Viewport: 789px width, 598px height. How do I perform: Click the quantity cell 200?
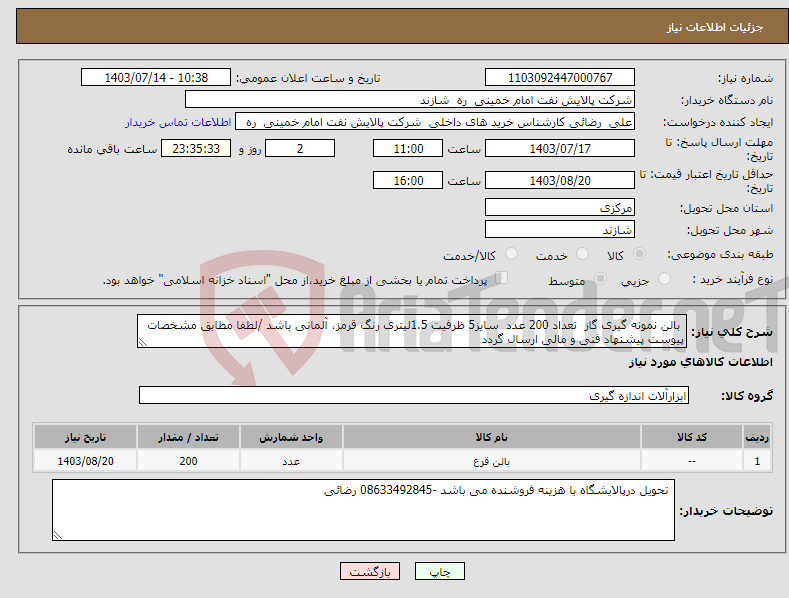[188, 461]
